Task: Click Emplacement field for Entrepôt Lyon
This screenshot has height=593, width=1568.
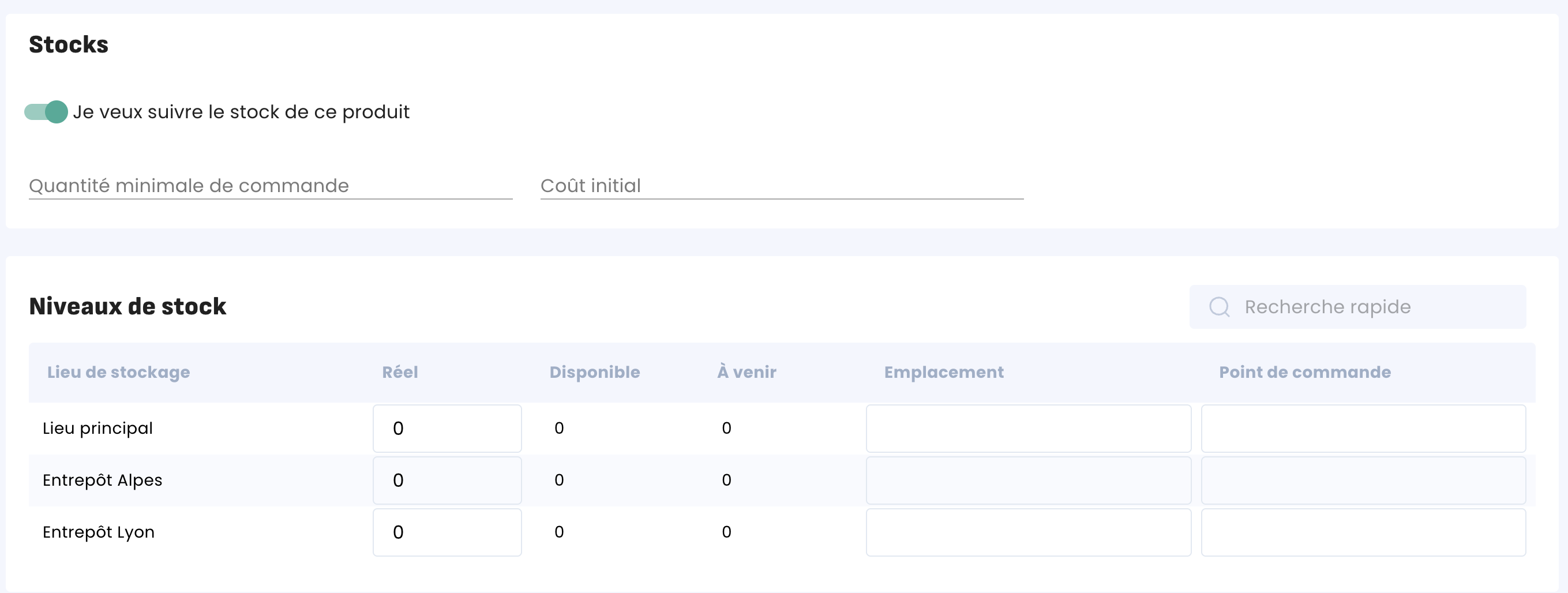Action: 1028,532
